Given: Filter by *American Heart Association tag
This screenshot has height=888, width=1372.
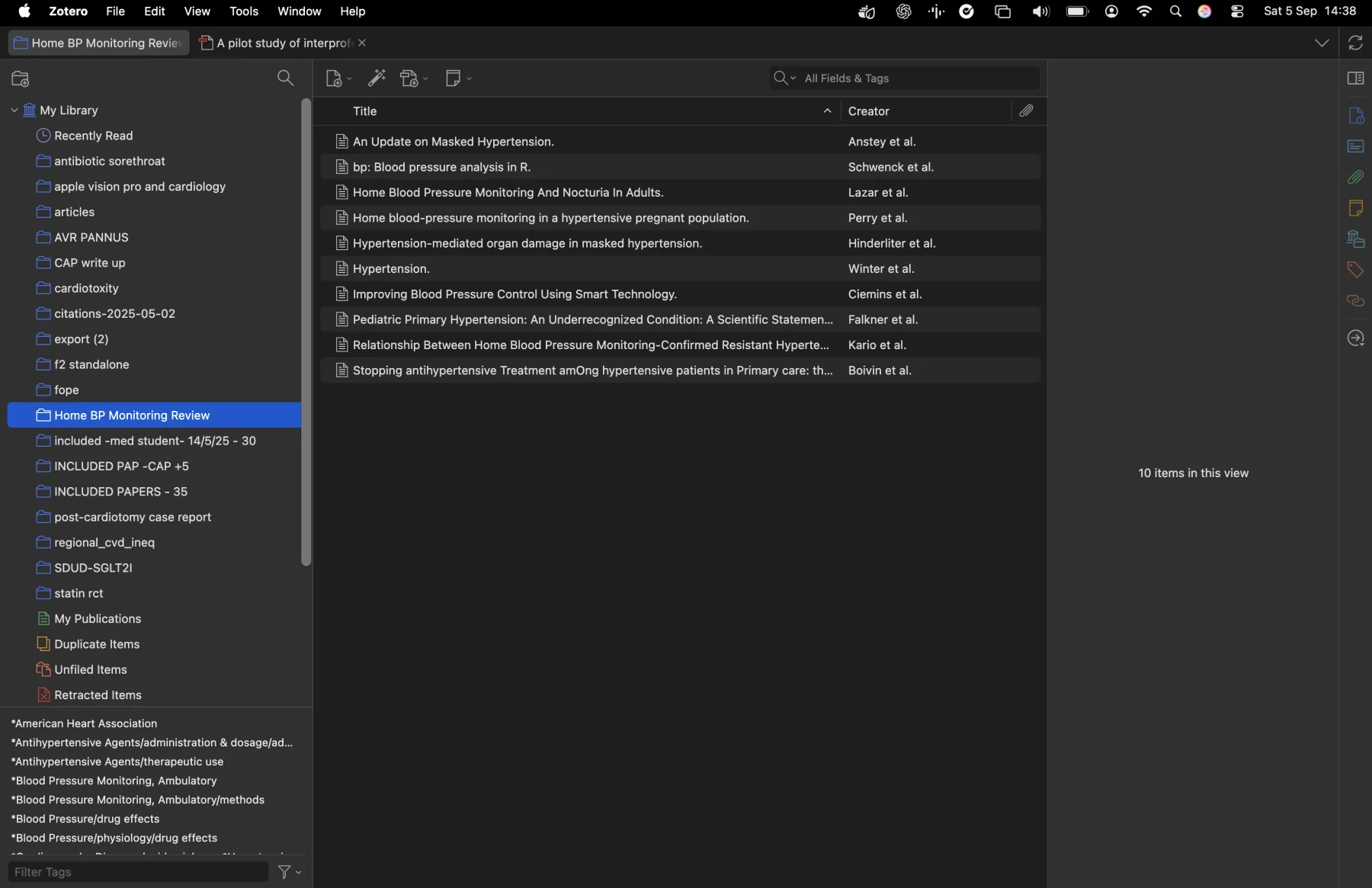Looking at the screenshot, I should click(x=84, y=723).
